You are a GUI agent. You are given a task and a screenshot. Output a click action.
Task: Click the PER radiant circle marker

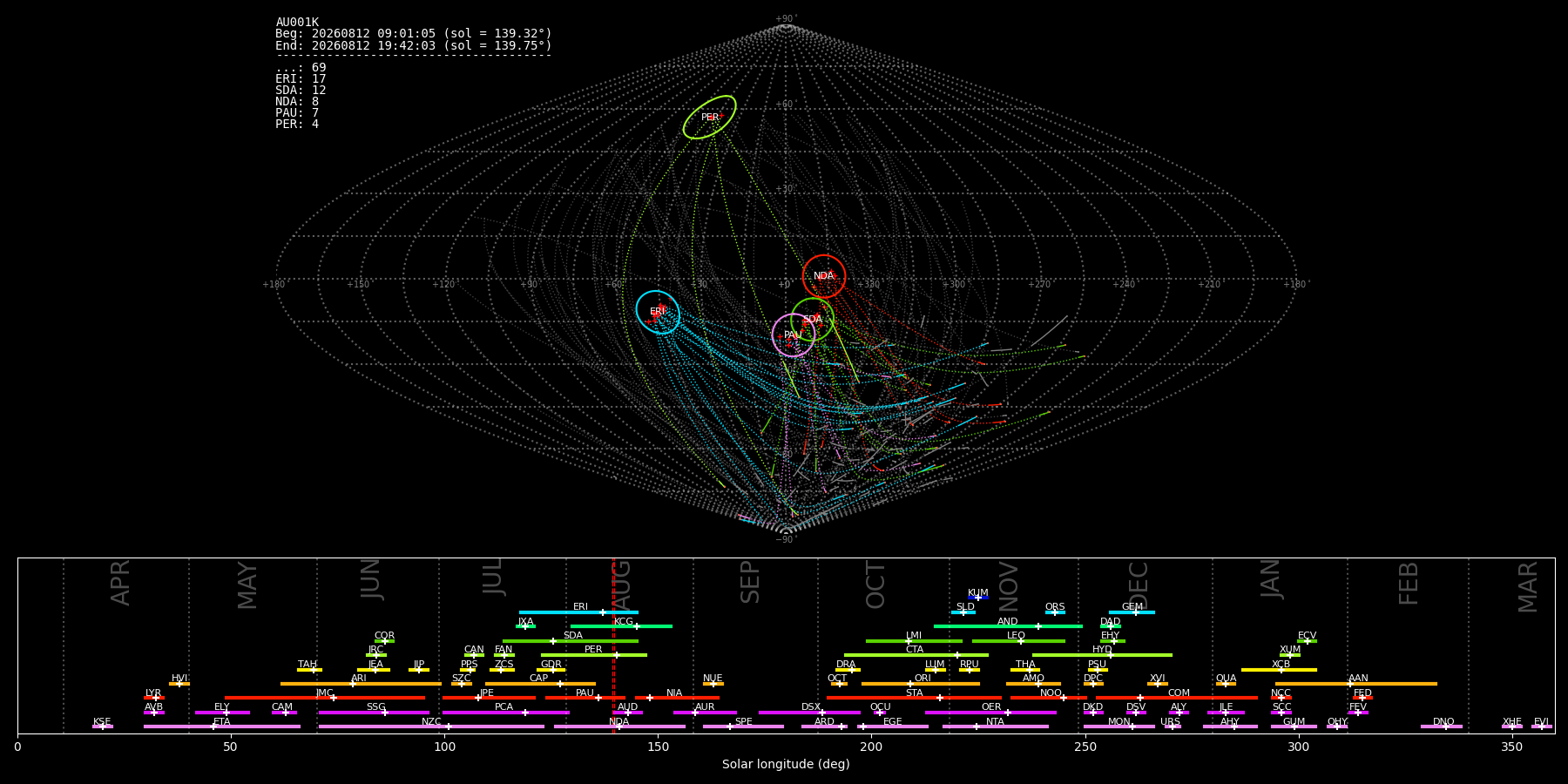[710, 117]
